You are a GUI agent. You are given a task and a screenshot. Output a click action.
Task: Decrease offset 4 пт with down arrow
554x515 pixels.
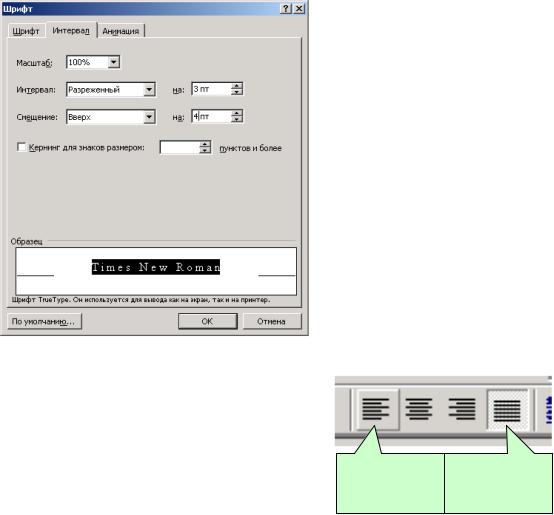[x=237, y=119]
